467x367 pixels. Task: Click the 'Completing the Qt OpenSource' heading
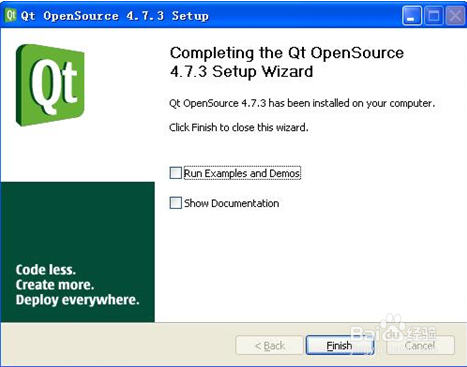pos(287,53)
